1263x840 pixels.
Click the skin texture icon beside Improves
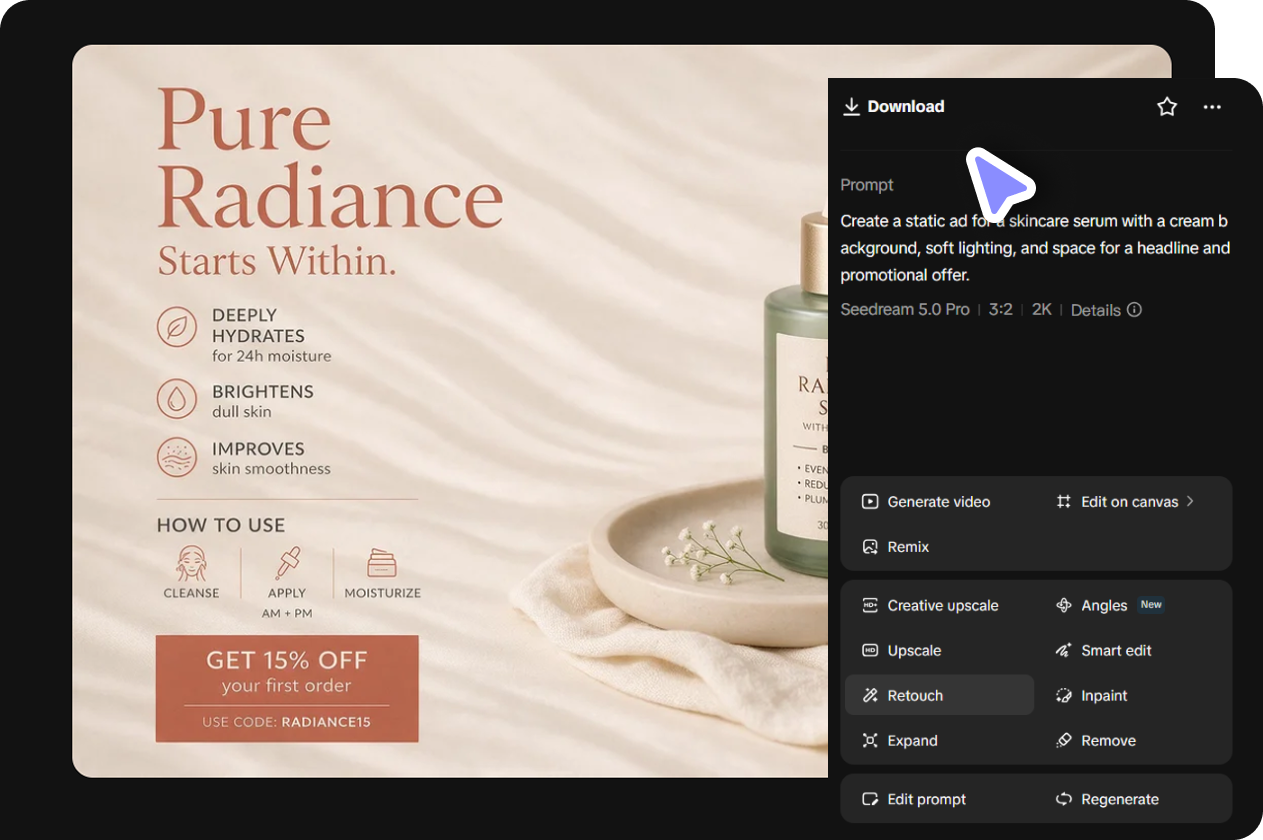click(x=177, y=457)
